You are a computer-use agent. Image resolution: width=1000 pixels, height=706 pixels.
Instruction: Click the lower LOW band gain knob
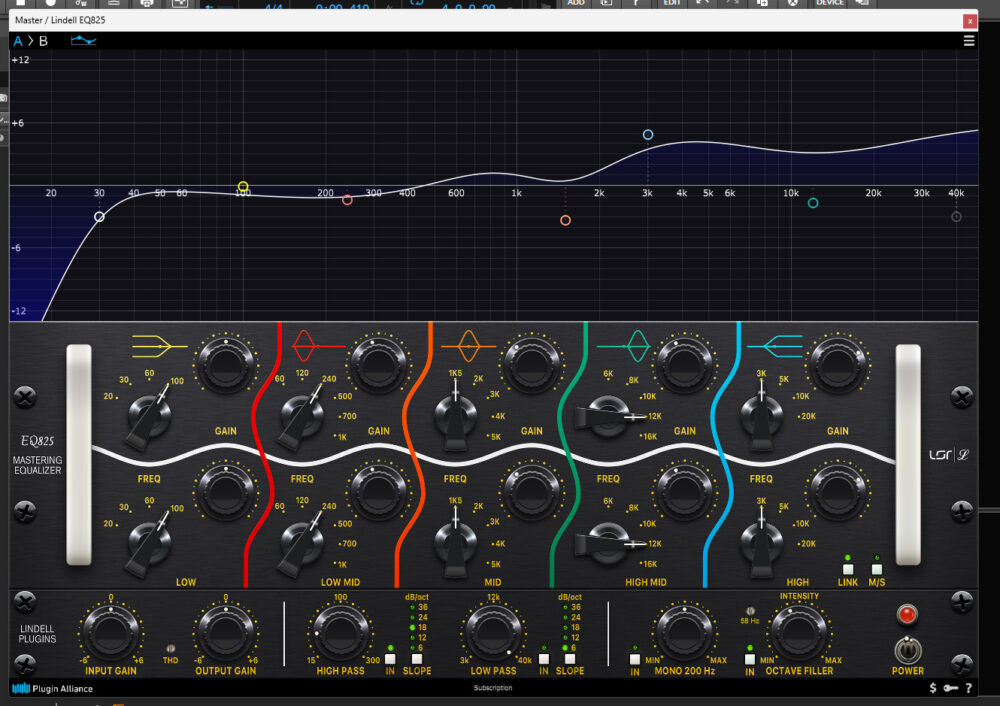click(x=225, y=492)
